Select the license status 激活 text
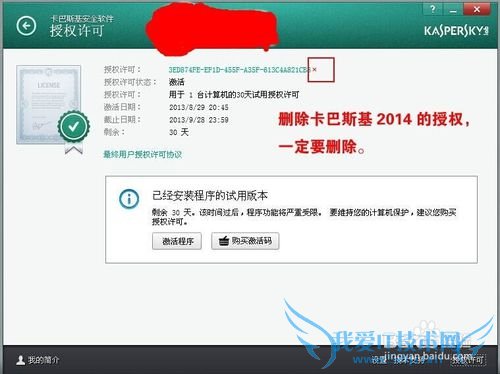500x374 pixels. click(177, 82)
